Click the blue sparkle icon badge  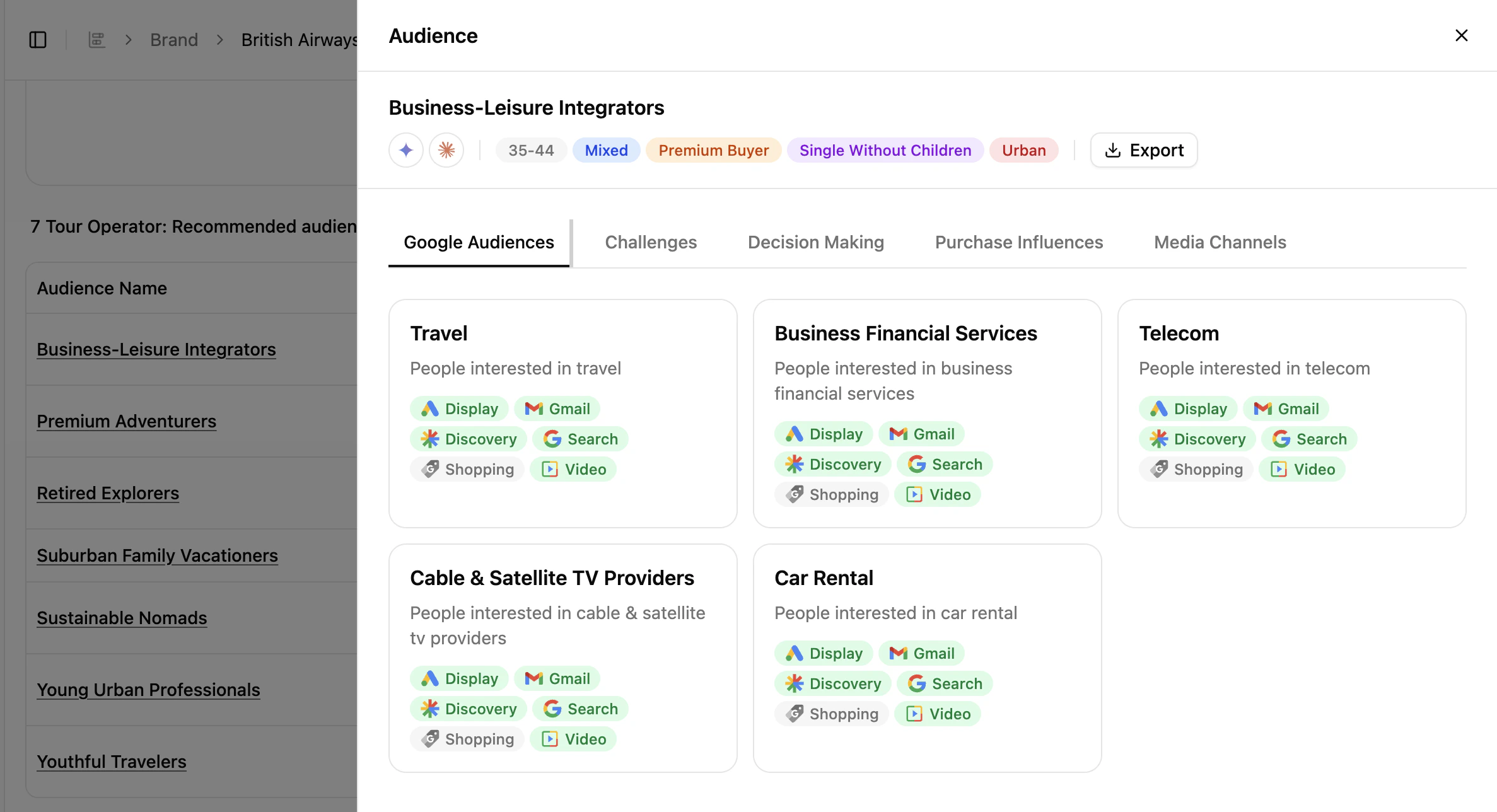406,150
